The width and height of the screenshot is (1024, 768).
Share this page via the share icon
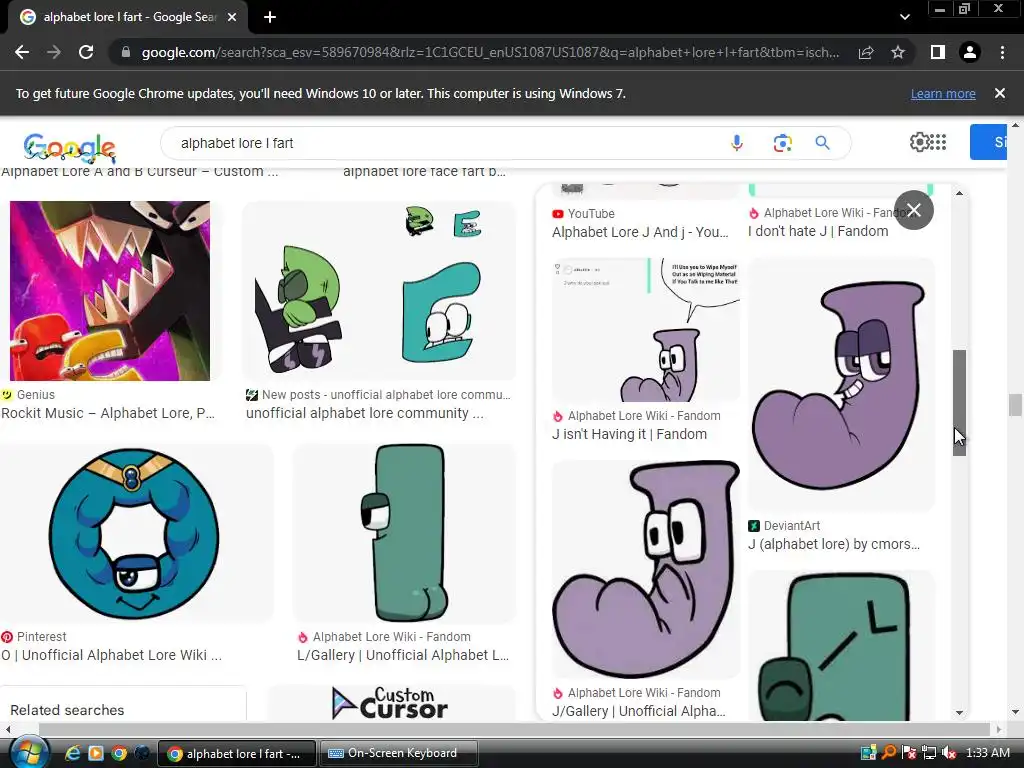pos(866,52)
